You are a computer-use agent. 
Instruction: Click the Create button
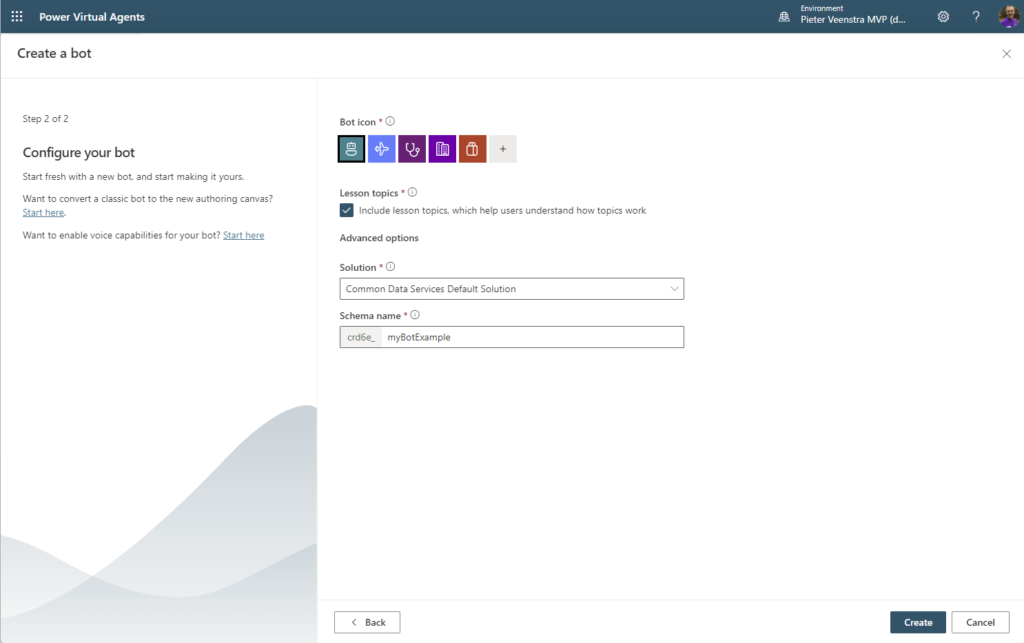click(918, 622)
